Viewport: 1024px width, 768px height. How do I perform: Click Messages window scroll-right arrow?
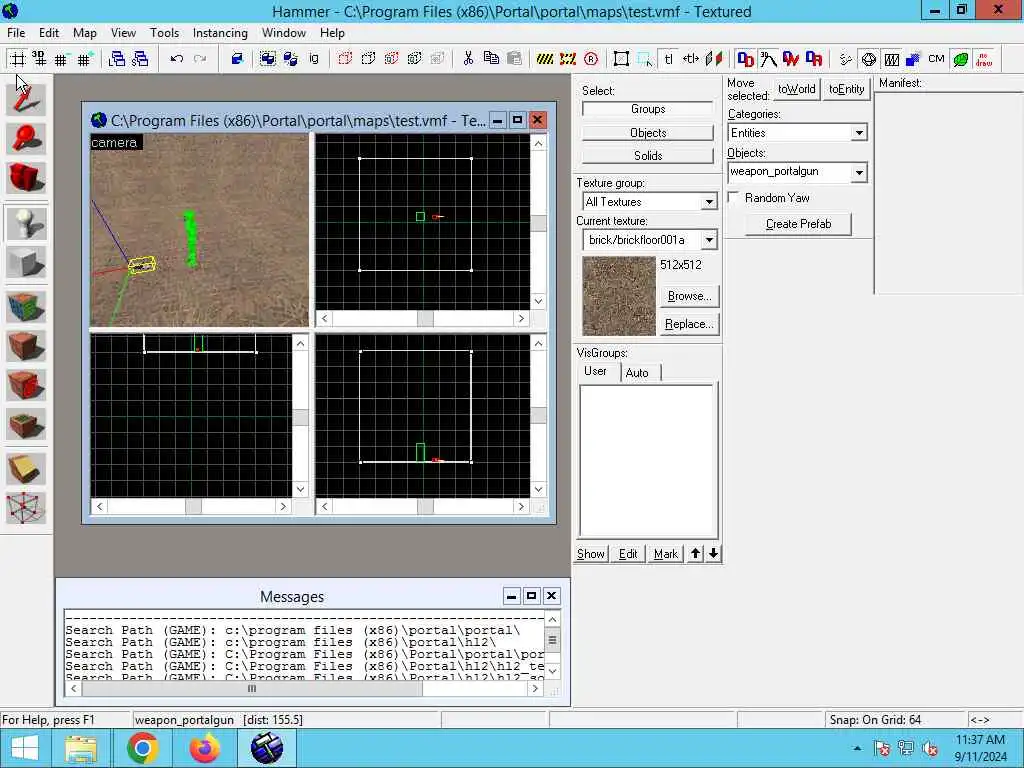[535, 688]
